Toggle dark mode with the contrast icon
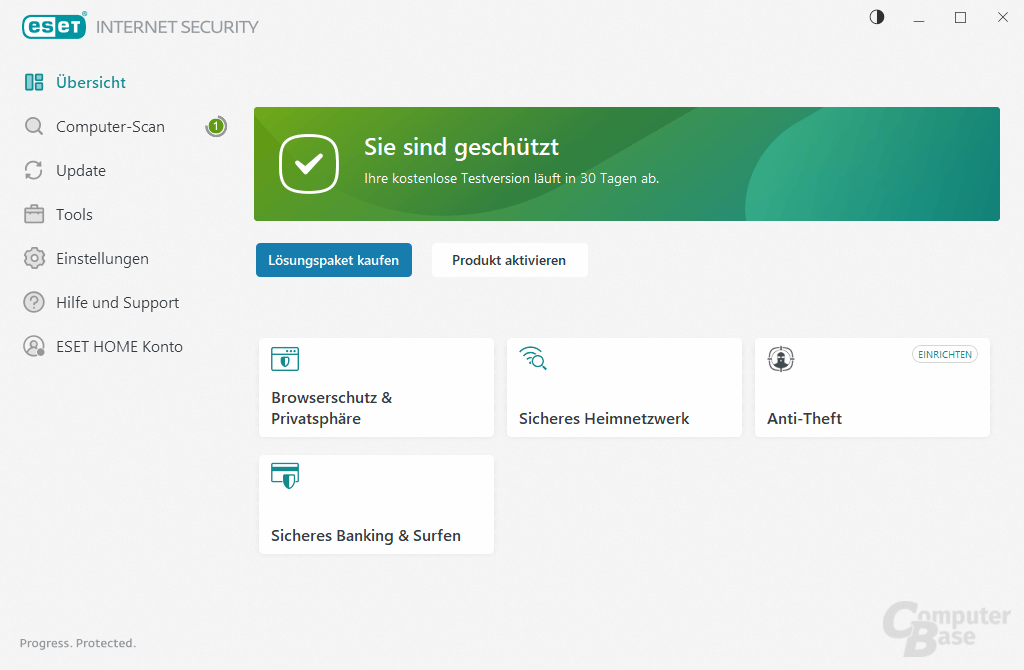Viewport: 1024px width, 670px height. [x=876, y=17]
